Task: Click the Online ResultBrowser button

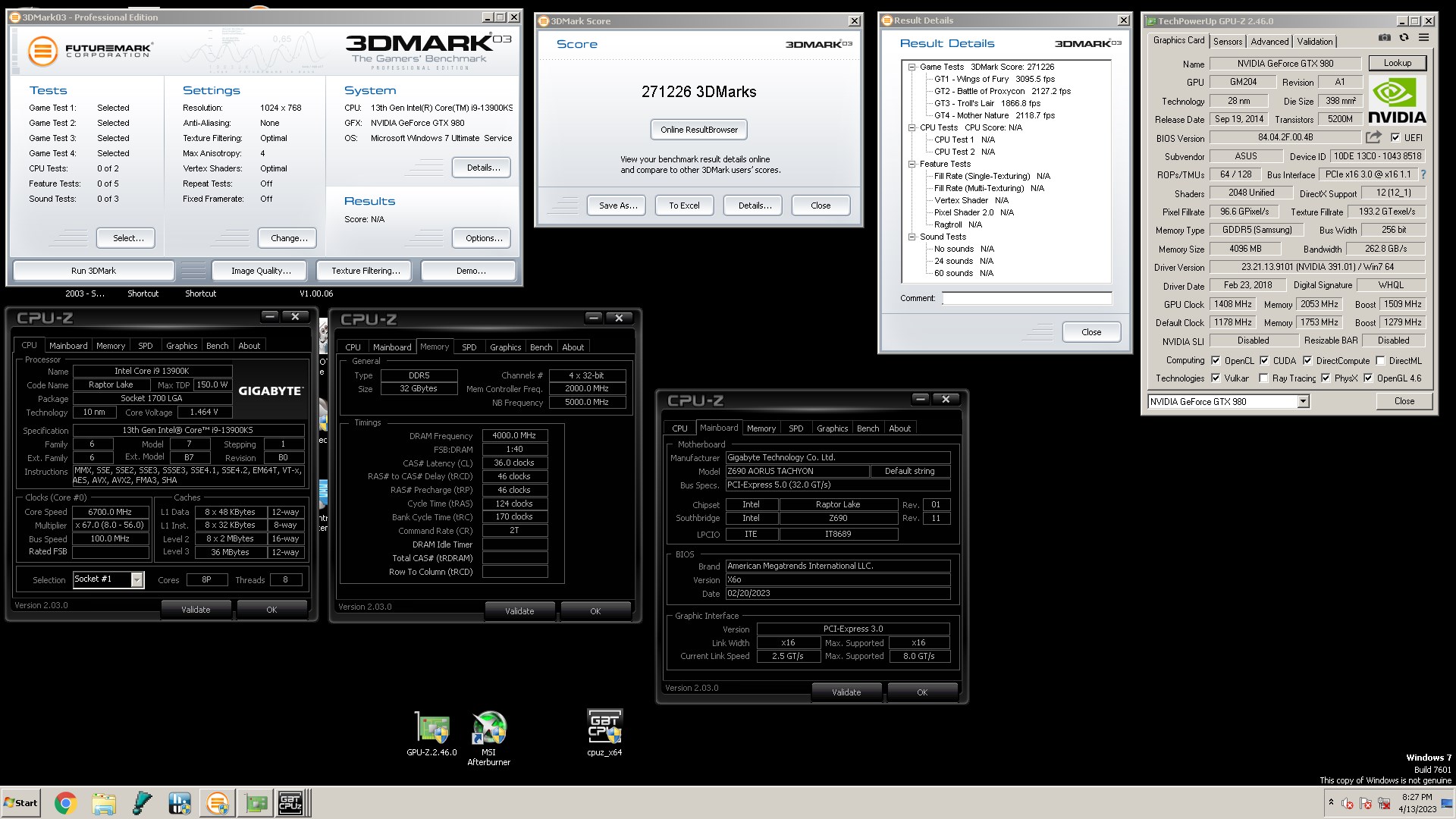Action: point(699,130)
